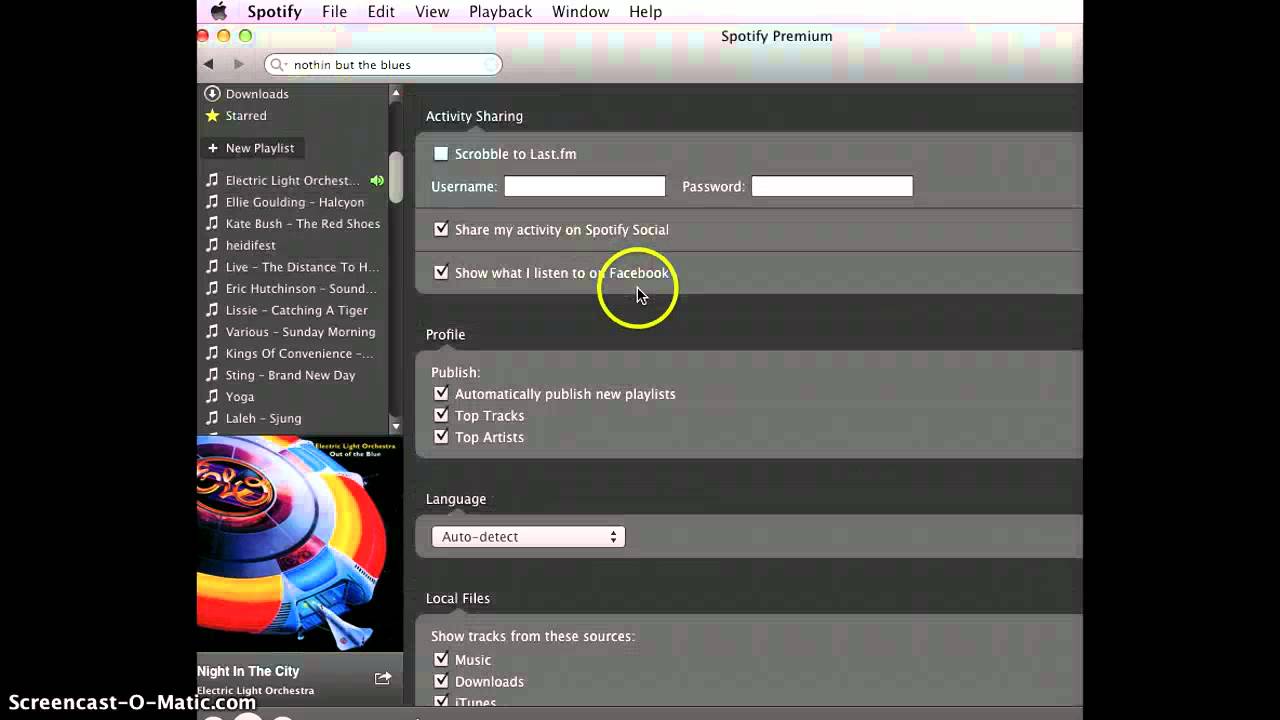Select Electric Light Orchest... playlist
This screenshot has height=720, width=1280.
[x=293, y=180]
